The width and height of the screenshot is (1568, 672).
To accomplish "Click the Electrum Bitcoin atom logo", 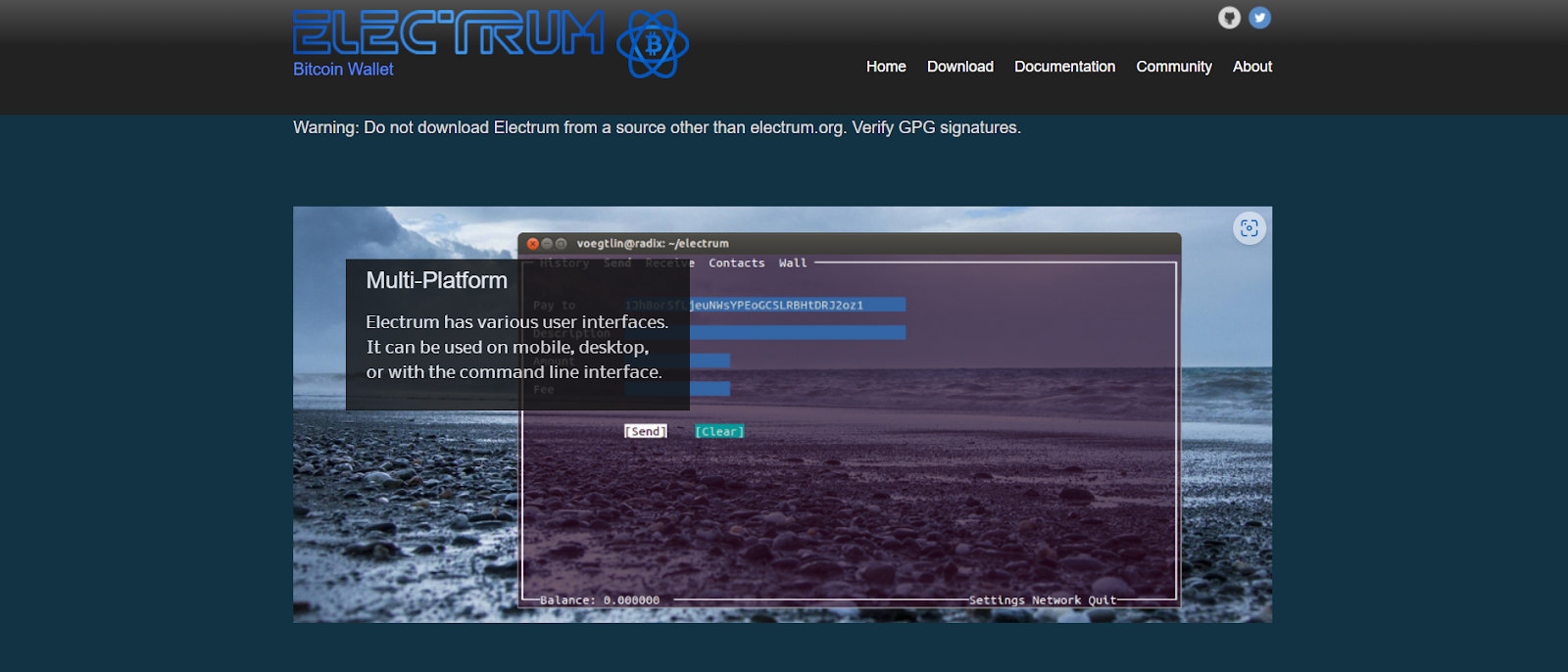I will (653, 44).
